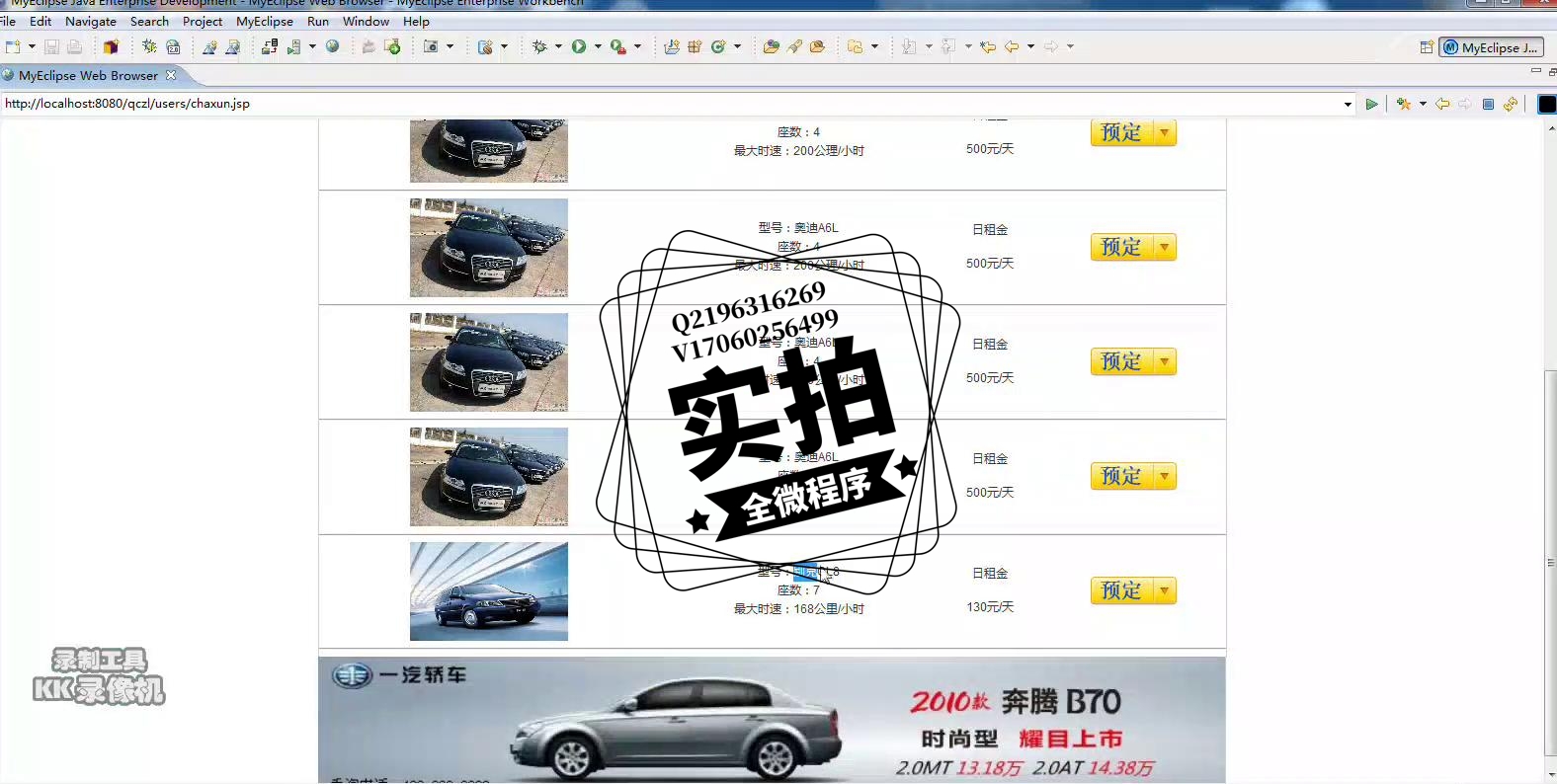Open the MyEclipse menu

[265, 21]
